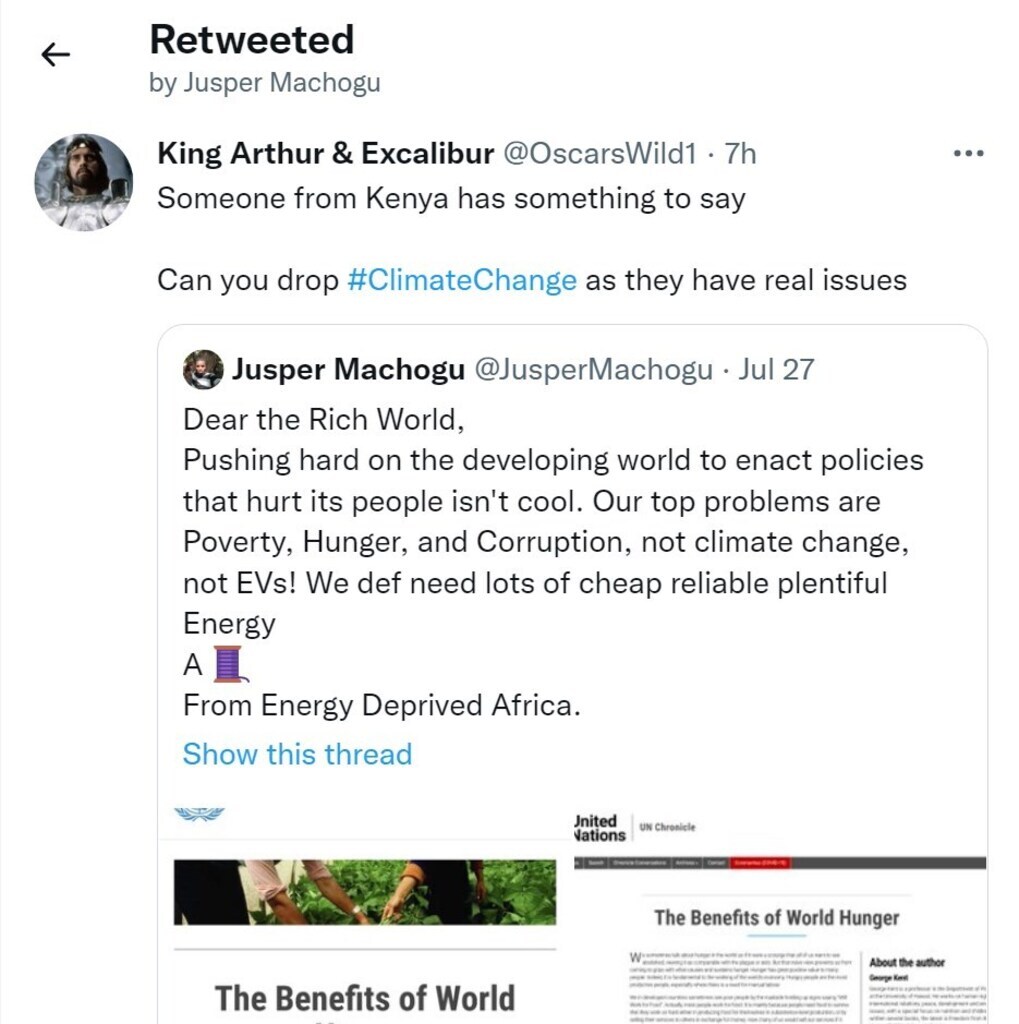Click "Someone from Kenya has something to say" text
The image size is (1019, 1024).
451,198
